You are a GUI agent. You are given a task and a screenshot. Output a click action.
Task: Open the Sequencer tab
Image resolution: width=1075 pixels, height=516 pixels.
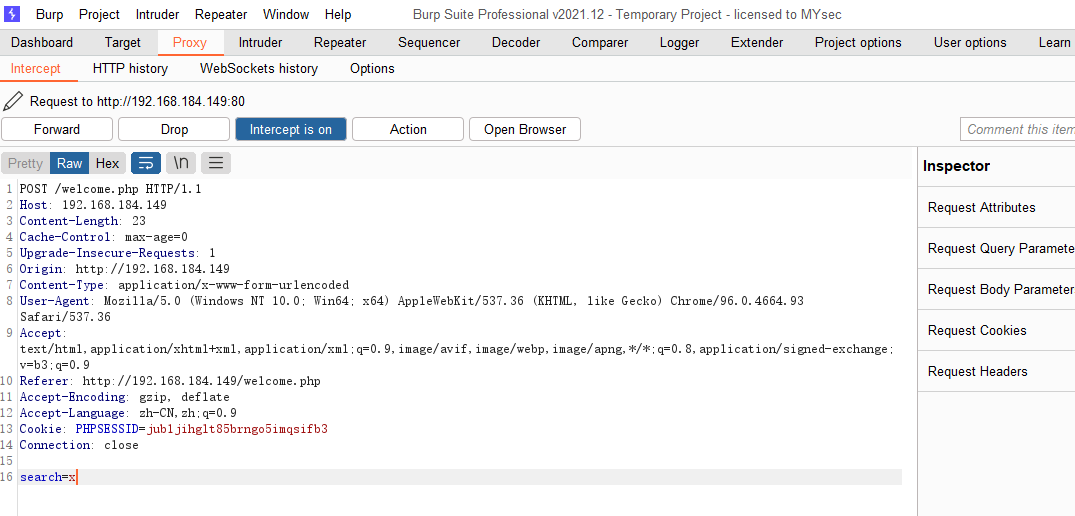click(x=429, y=42)
